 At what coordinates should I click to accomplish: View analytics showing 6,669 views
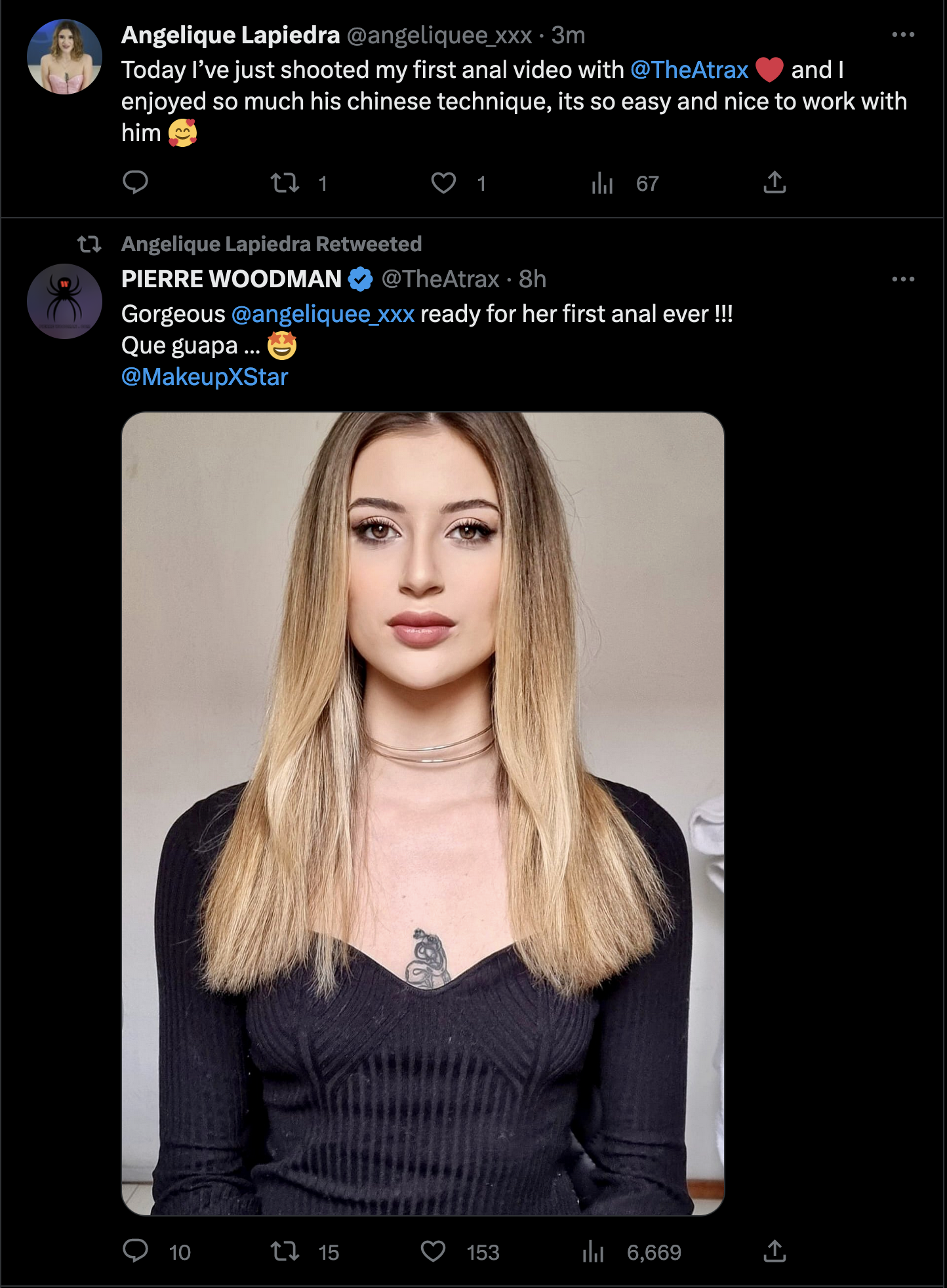coord(593,1252)
